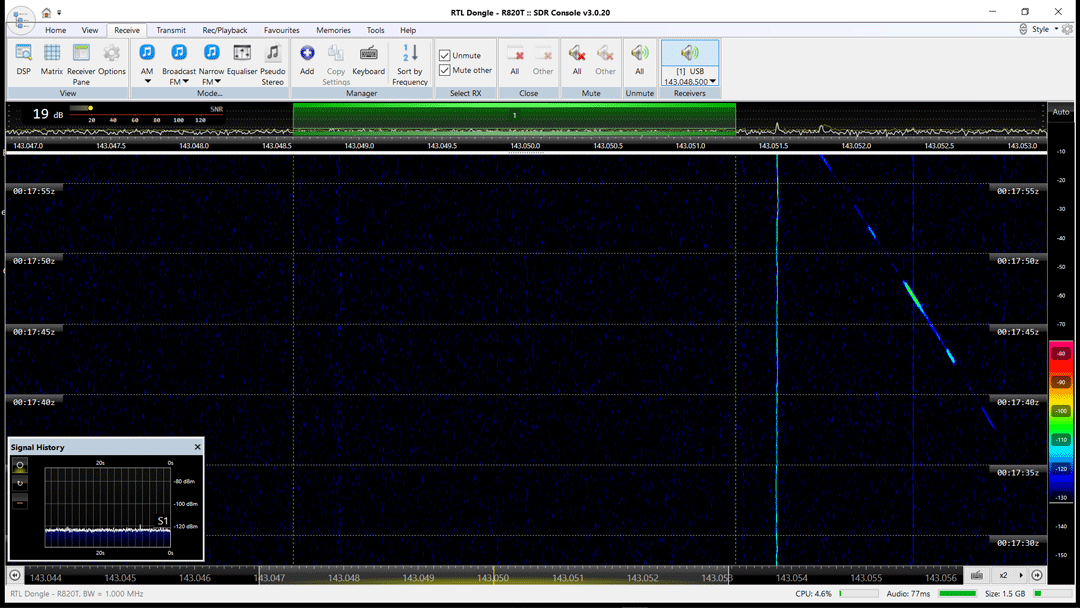Viewport: 1080px width, 608px height.
Task: Mute Other receivers
Action: 605,60
